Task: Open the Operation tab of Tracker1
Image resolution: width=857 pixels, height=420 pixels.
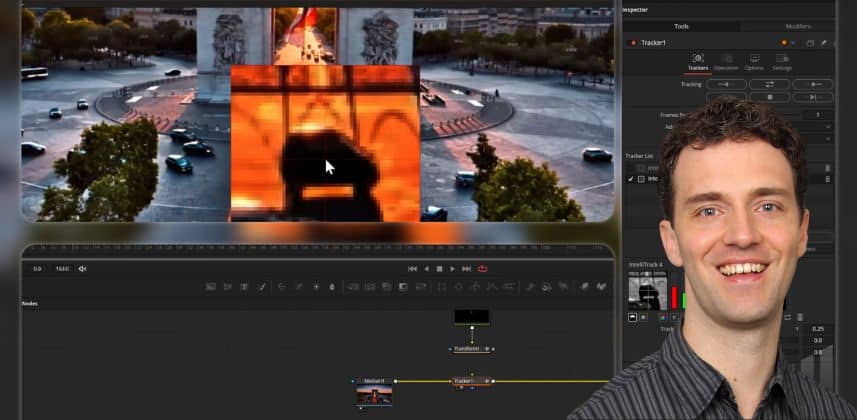Action: 726,62
